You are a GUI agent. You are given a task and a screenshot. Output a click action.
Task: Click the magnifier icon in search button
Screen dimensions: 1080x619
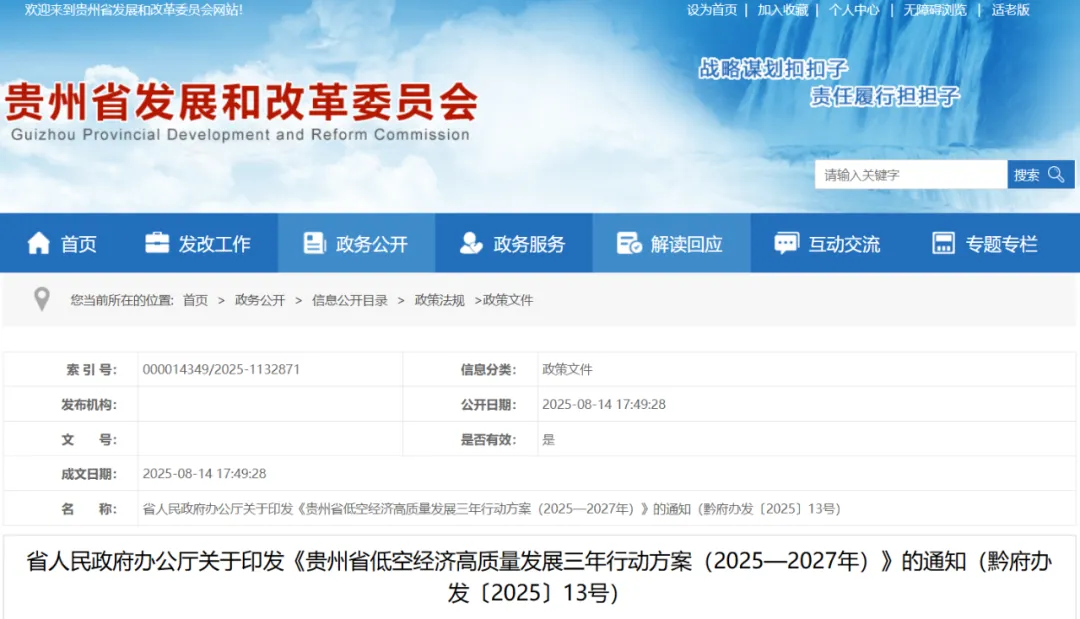(1056, 174)
